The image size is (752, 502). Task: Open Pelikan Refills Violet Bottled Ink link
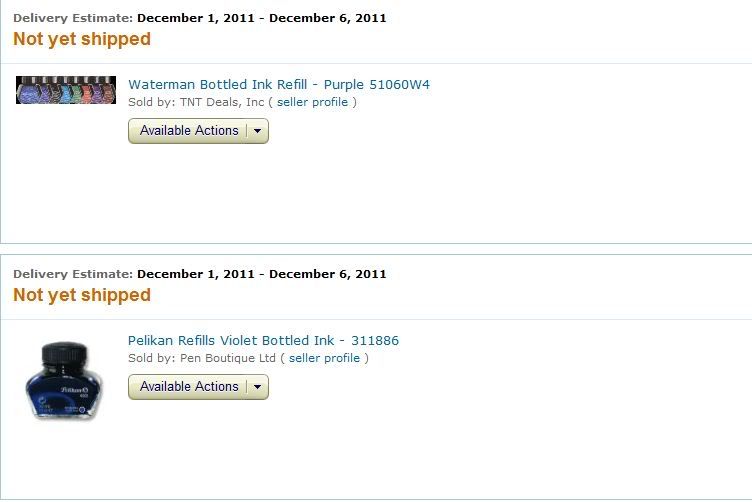click(x=263, y=340)
